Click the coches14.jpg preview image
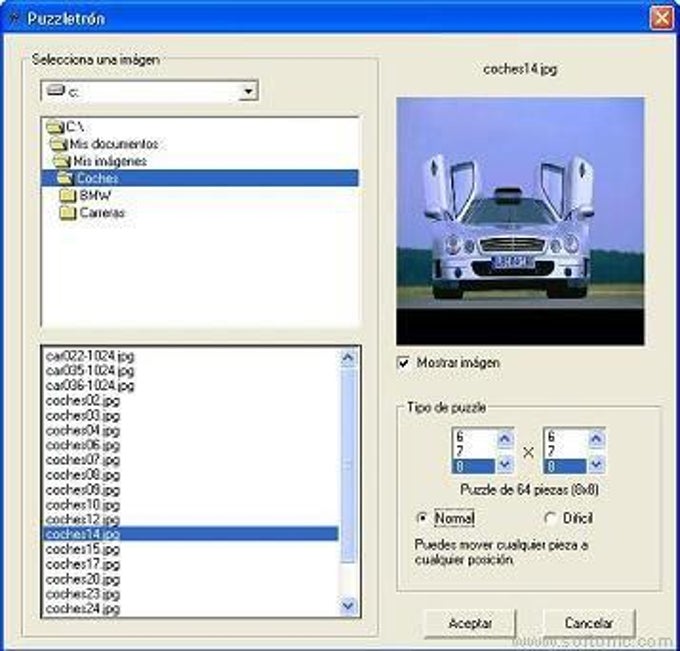This screenshot has height=651, width=680. pos(520,221)
